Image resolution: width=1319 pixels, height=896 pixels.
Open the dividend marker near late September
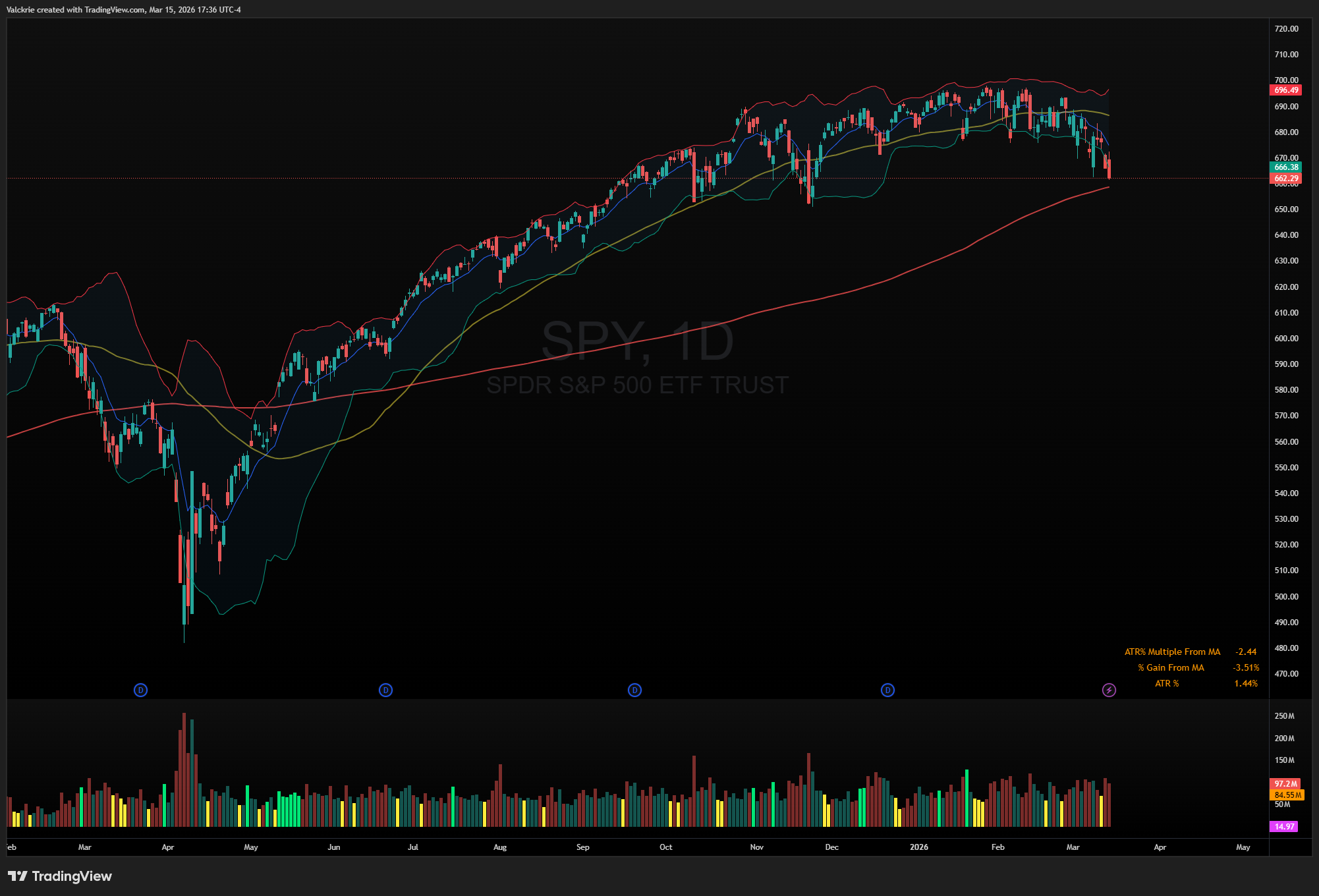click(x=634, y=690)
